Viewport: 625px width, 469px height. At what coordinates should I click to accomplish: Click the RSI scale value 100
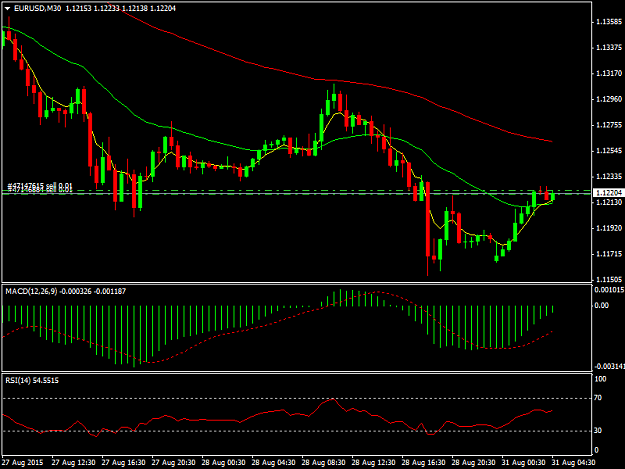(600, 379)
